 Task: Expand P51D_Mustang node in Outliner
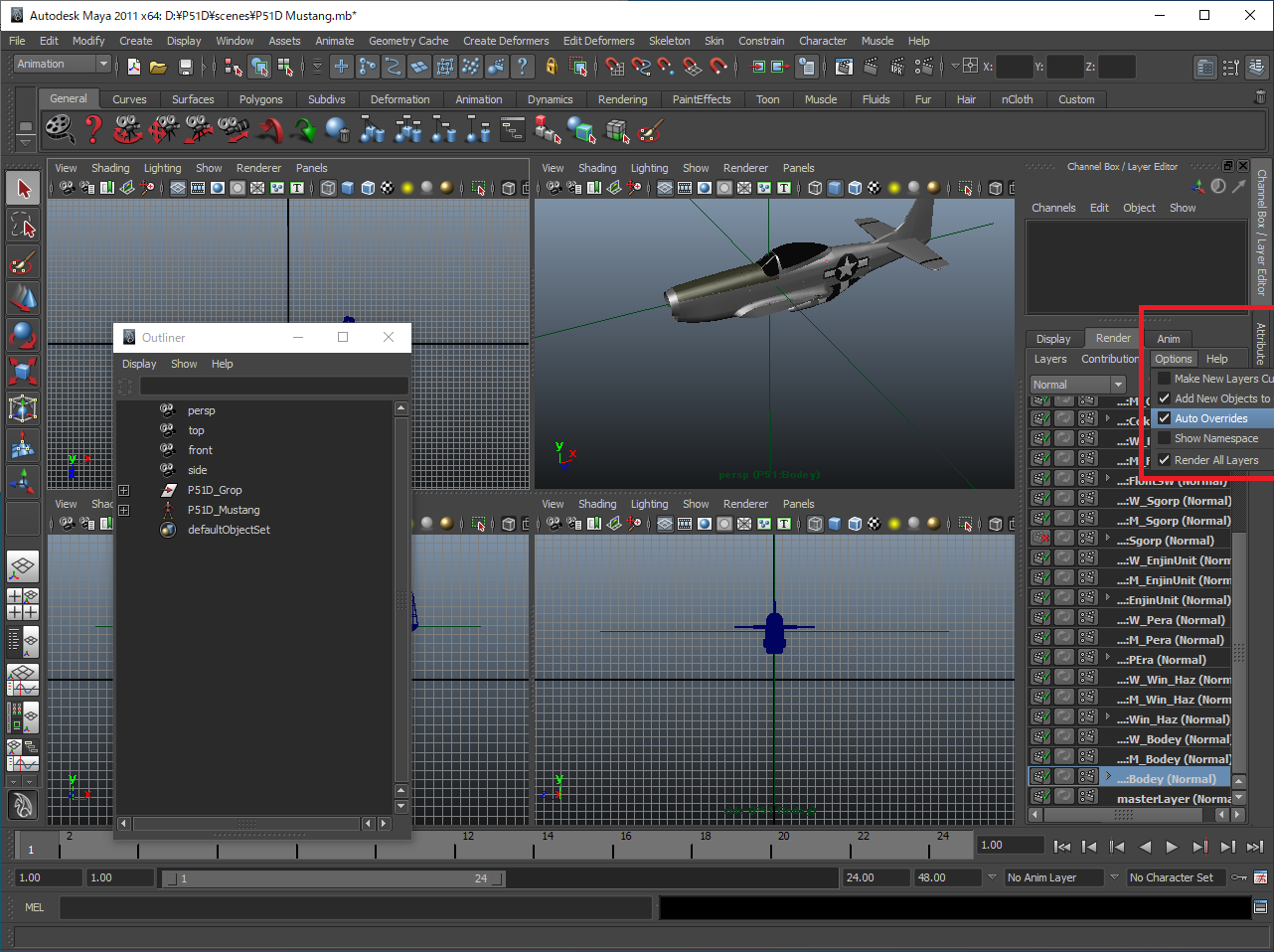[124, 510]
